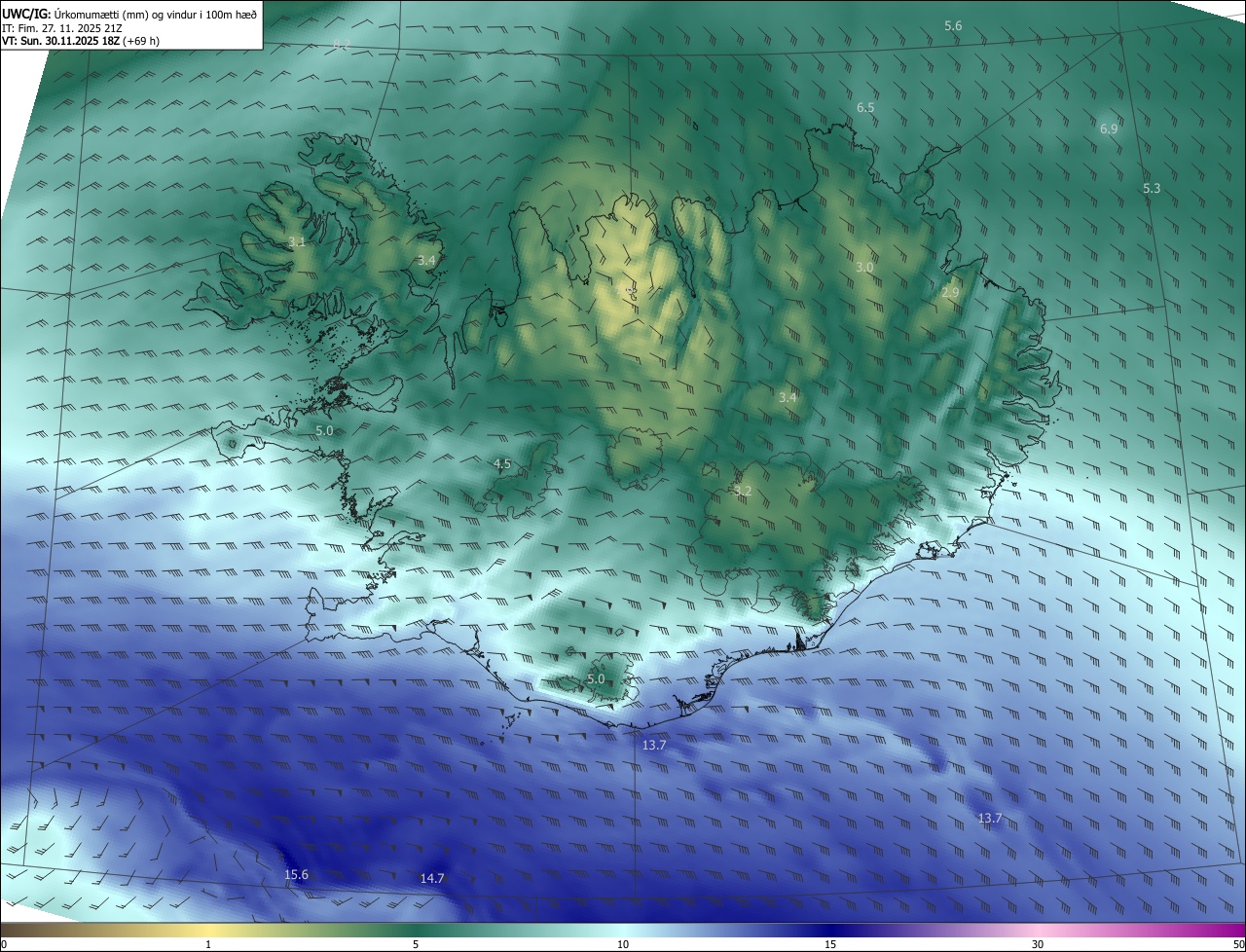The image size is (1246, 952).
Task: Click the 15.6 value label on the map
Action: click(x=296, y=875)
